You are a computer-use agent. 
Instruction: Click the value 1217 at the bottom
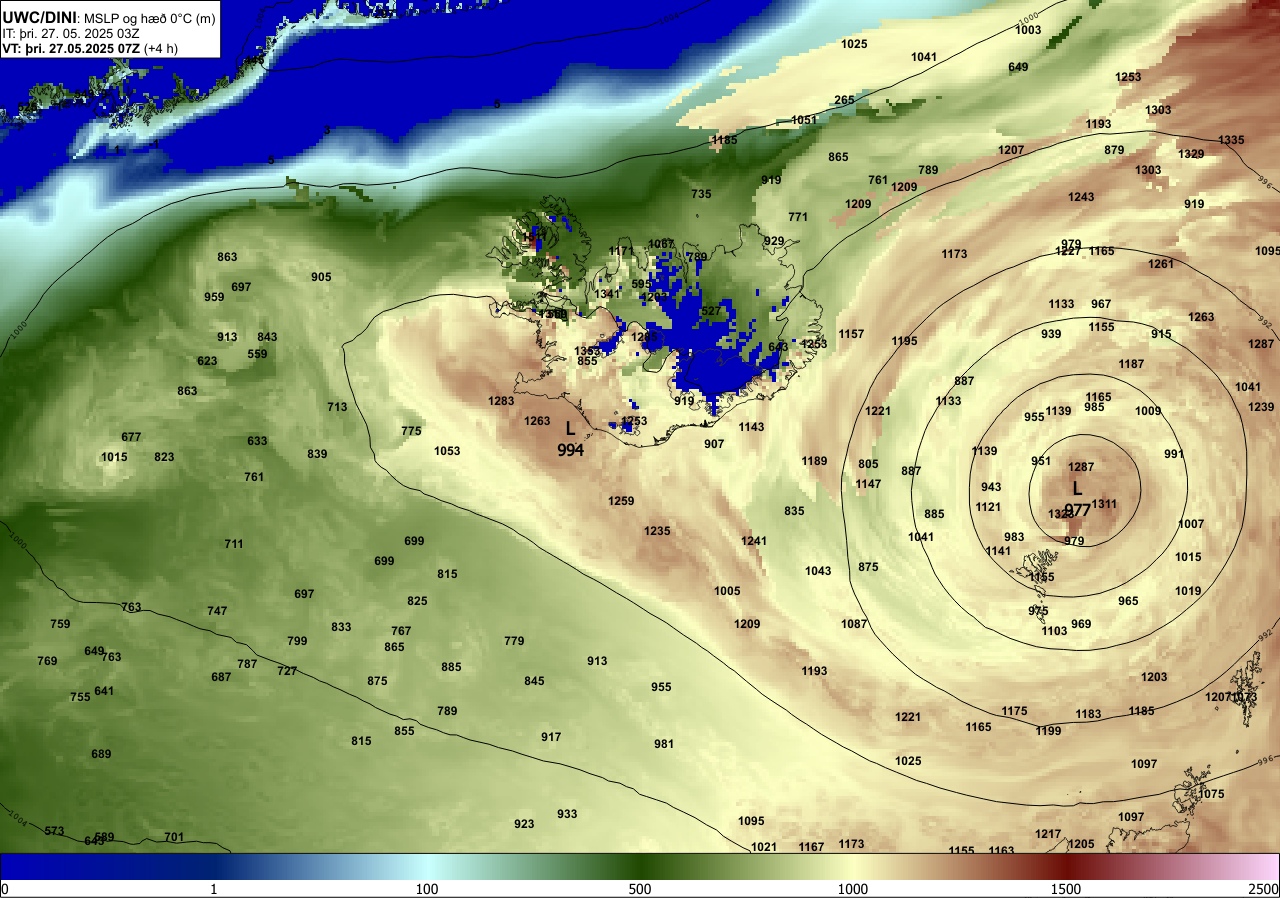1048,834
